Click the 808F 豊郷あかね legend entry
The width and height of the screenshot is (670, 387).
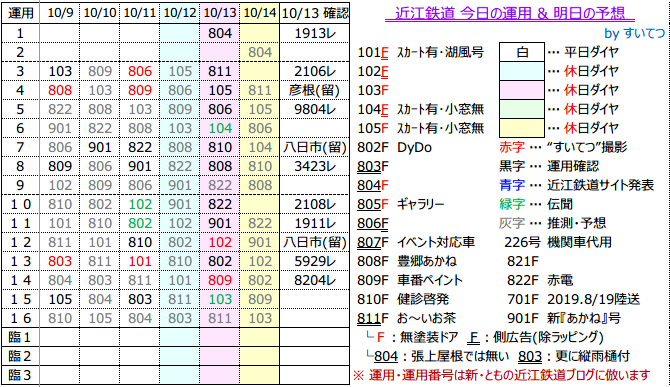pos(406,261)
